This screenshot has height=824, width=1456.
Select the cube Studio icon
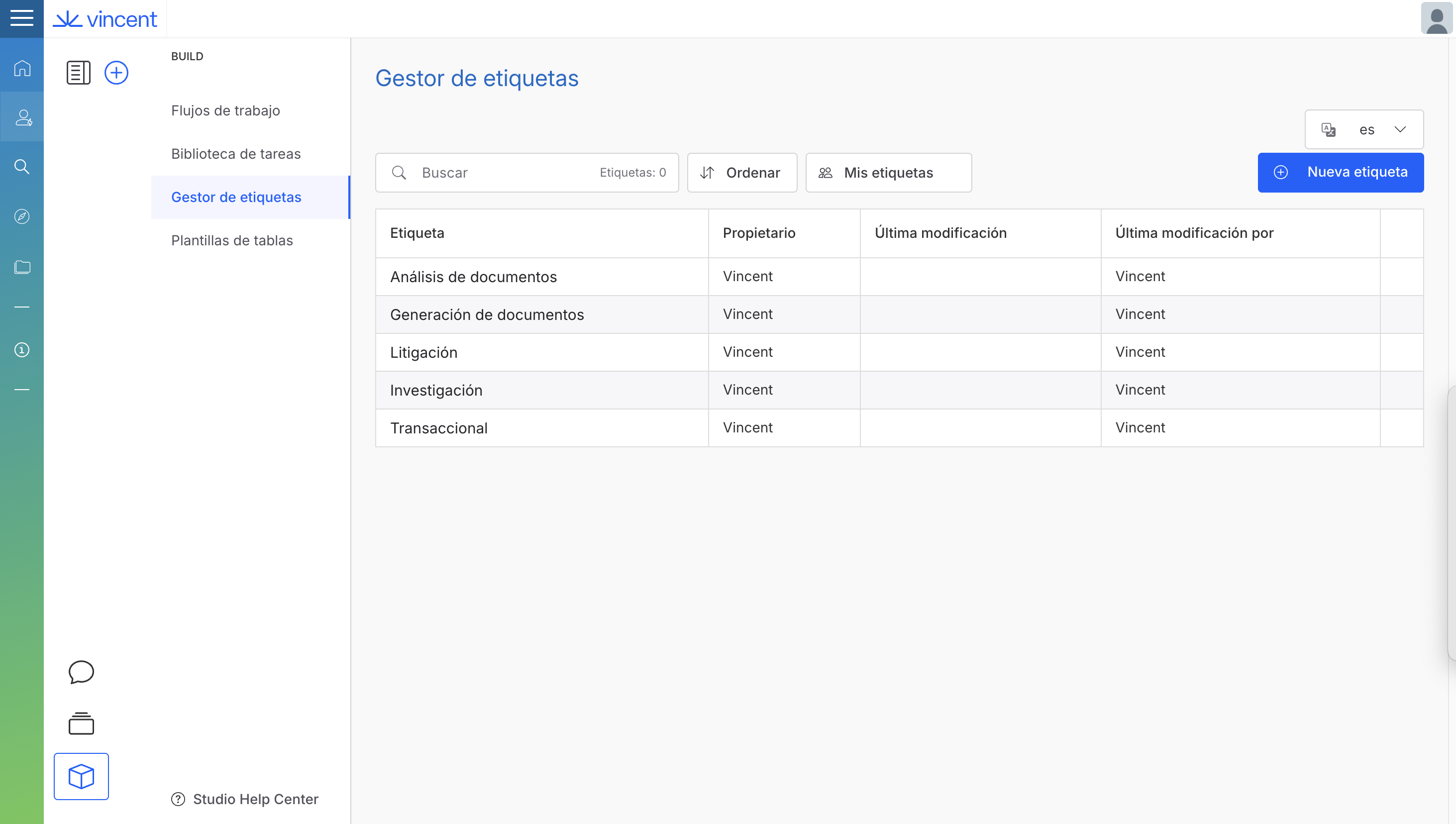point(81,776)
